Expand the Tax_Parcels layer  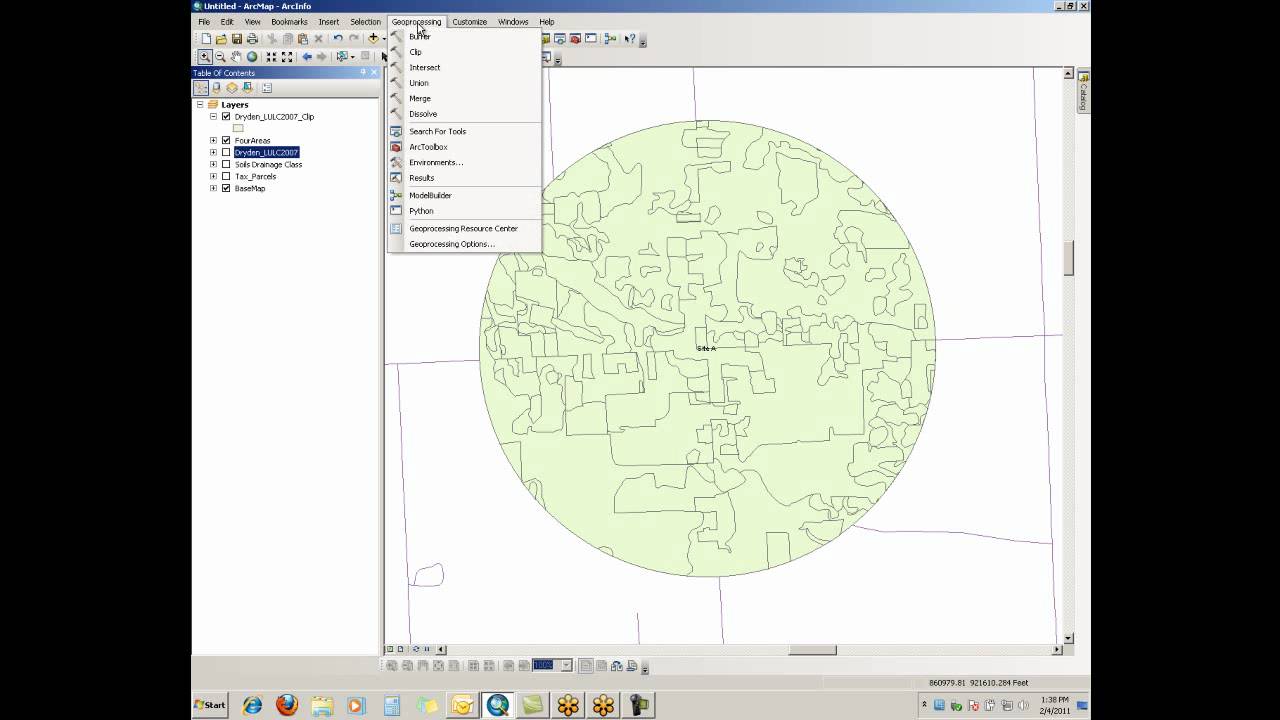[213, 176]
